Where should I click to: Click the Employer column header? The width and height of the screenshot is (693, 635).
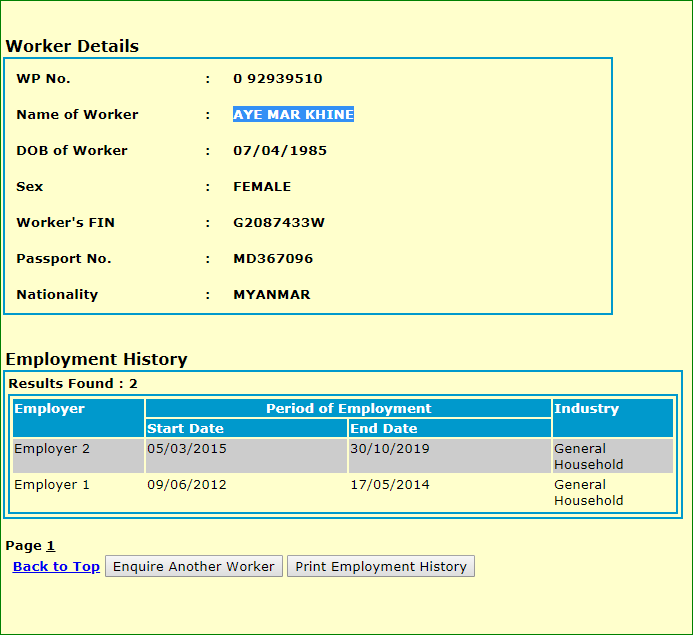pos(49,409)
